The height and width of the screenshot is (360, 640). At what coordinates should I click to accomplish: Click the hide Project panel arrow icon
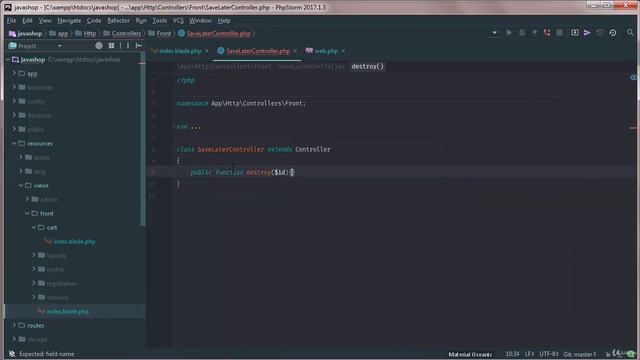pyautogui.click(x=139, y=46)
